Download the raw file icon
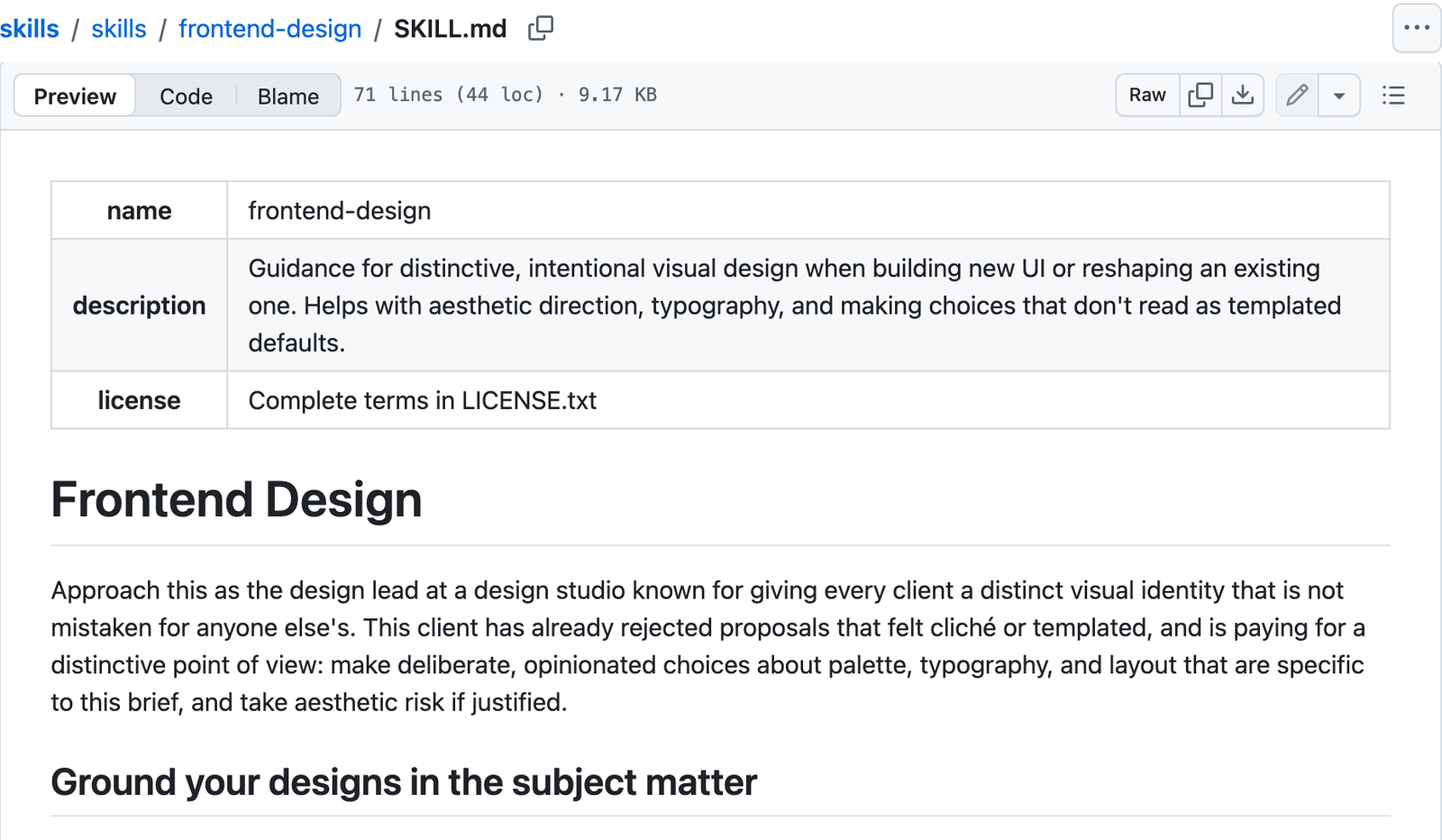 pos(1243,95)
